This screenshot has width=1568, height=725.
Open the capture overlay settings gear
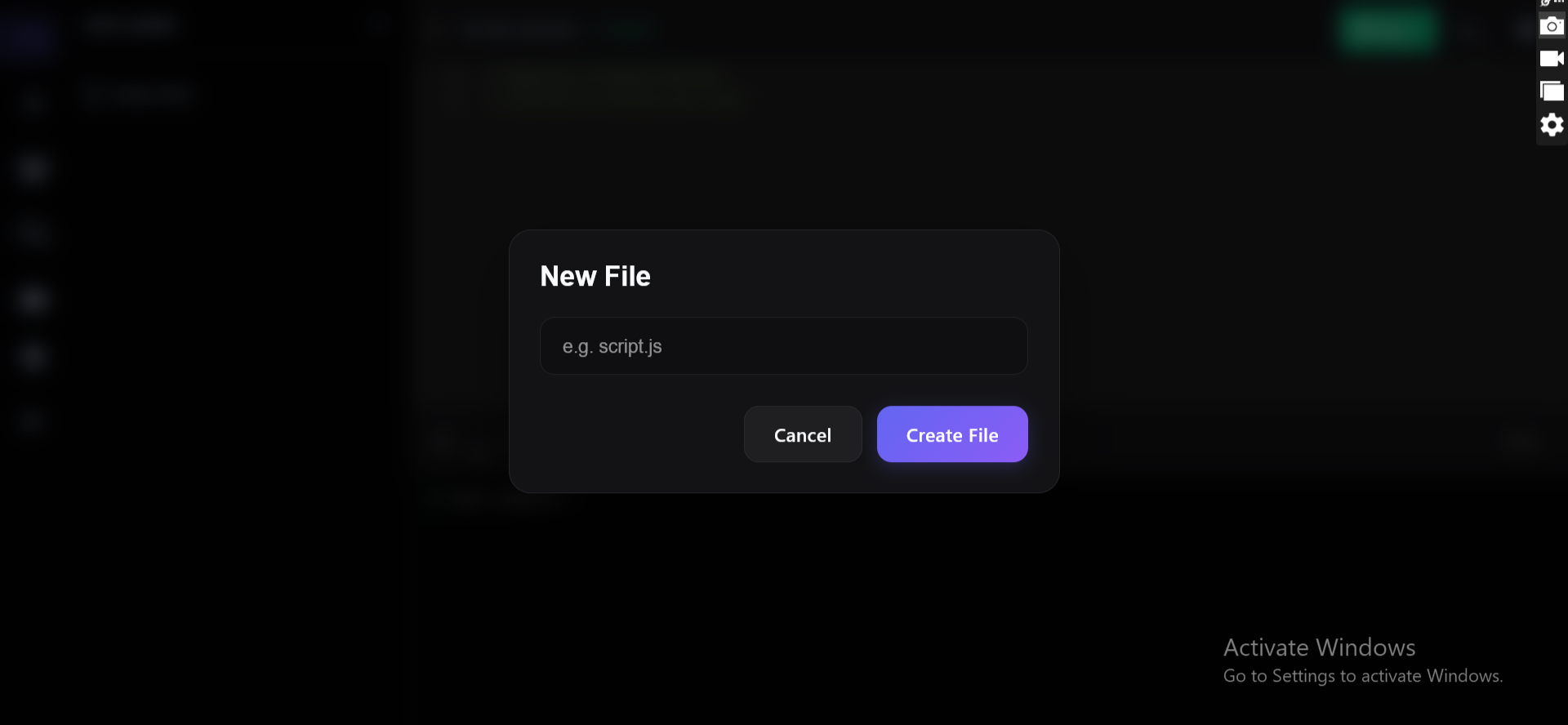[1552, 125]
